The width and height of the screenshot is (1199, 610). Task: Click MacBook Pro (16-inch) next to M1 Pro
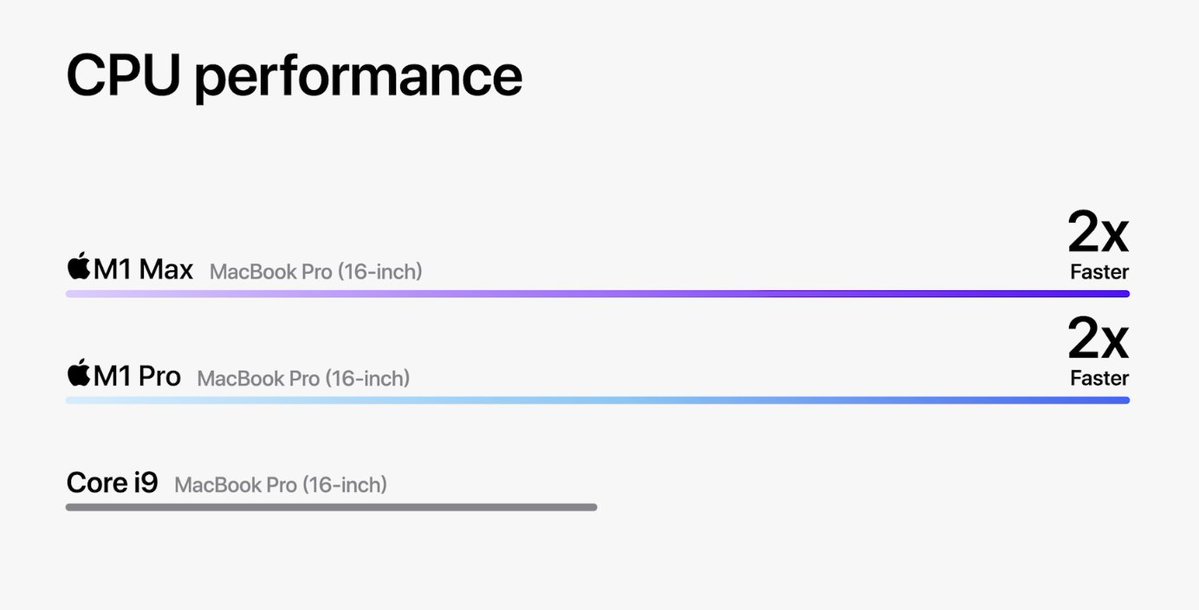(304, 378)
